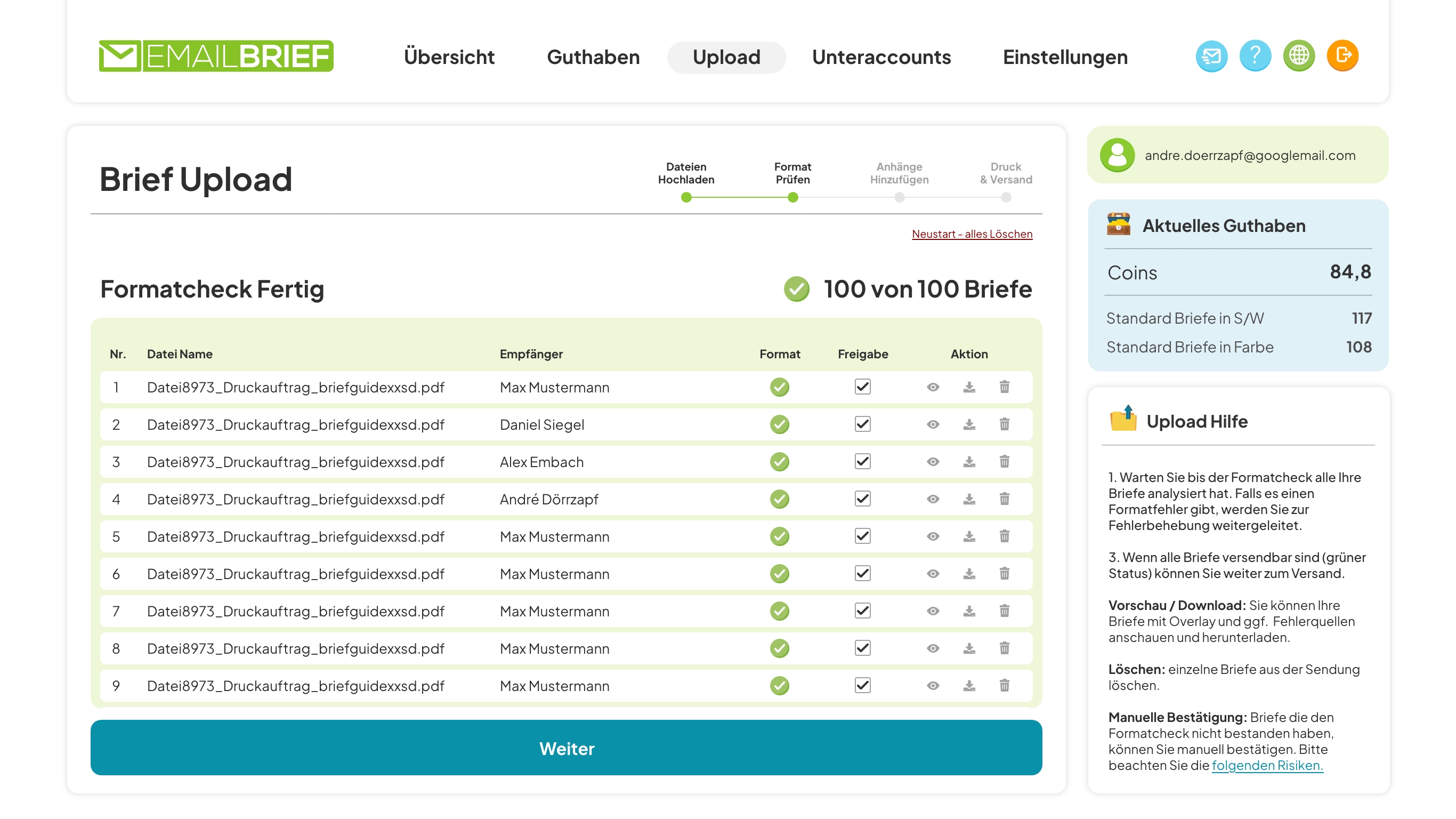Screen dimensions: 1456x819
Task: Preview the row 5 letter with the eye icon
Action: point(933,537)
